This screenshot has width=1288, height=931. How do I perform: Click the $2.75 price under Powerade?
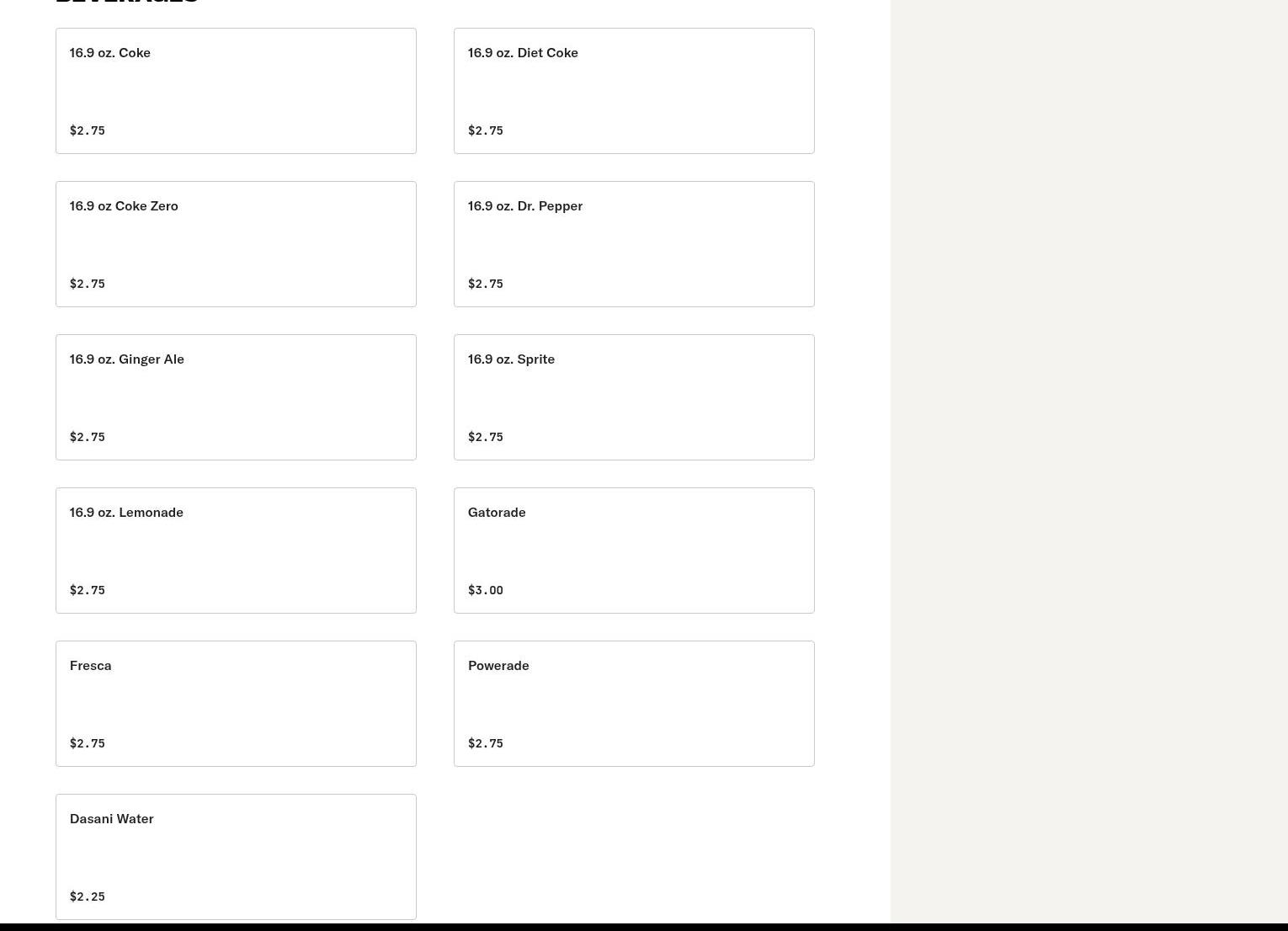click(x=486, y=743)
